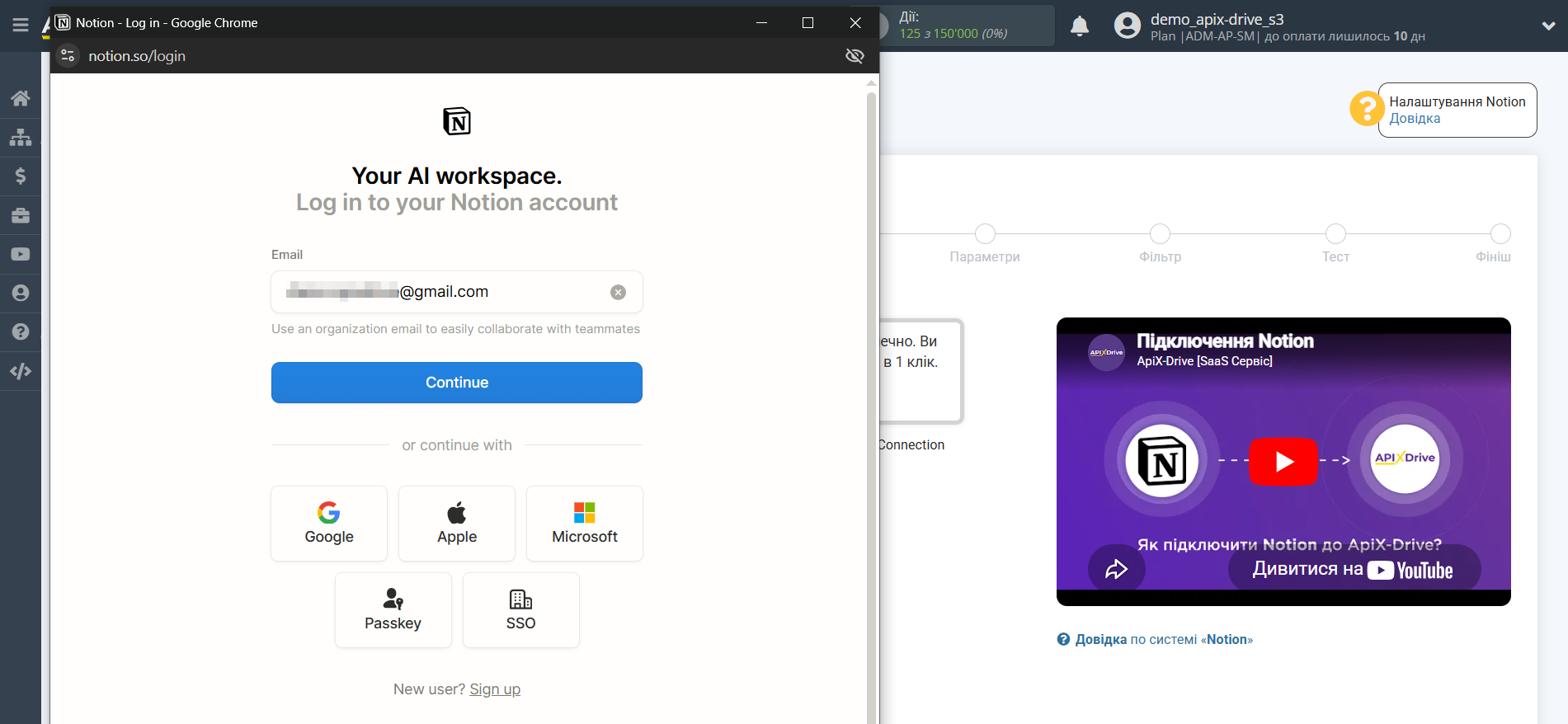This screenshot has width=1568, height=724.
Task: Continue with Apple login
Action: (457, 524)
